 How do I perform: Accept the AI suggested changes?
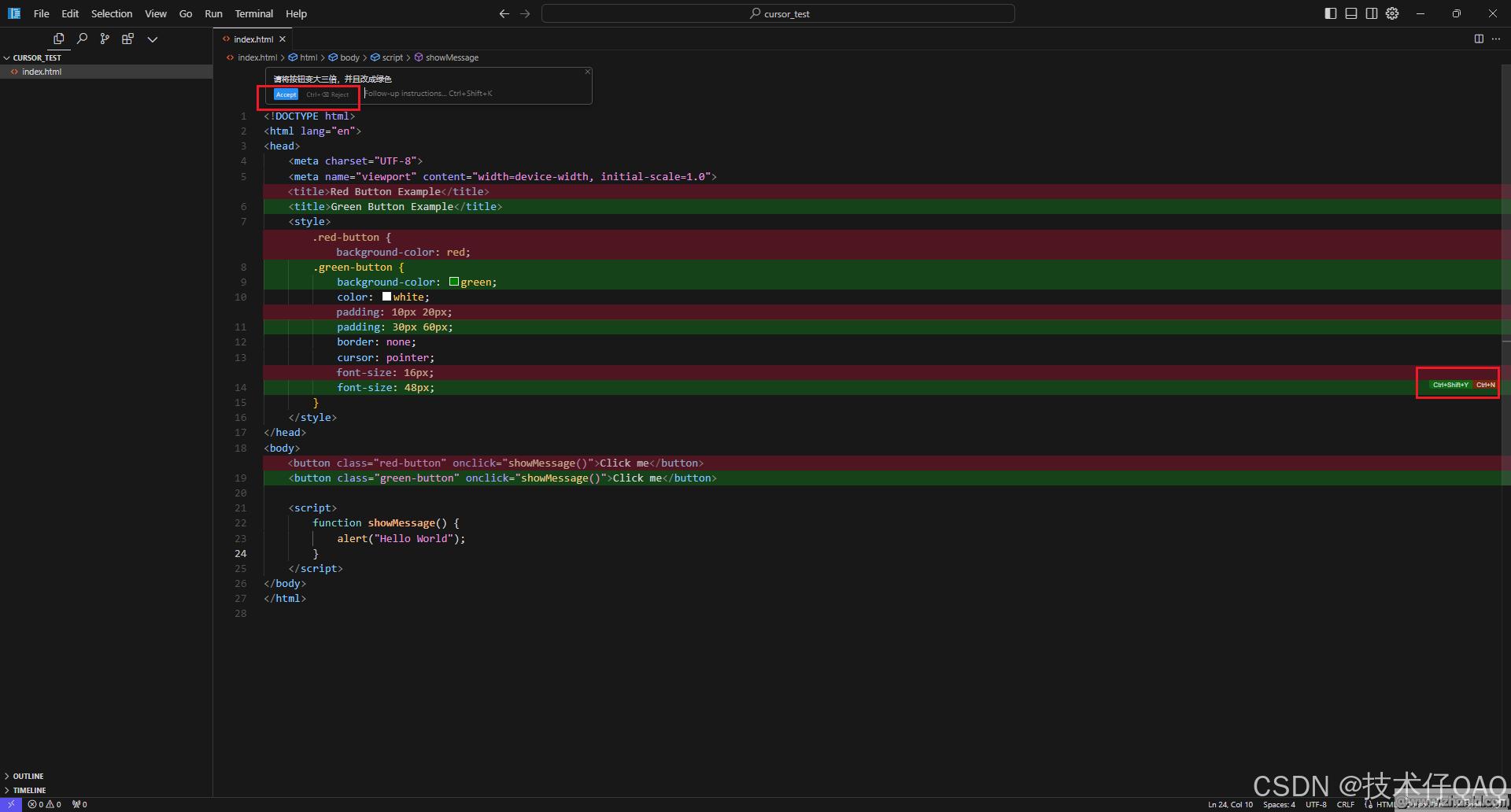286,94
